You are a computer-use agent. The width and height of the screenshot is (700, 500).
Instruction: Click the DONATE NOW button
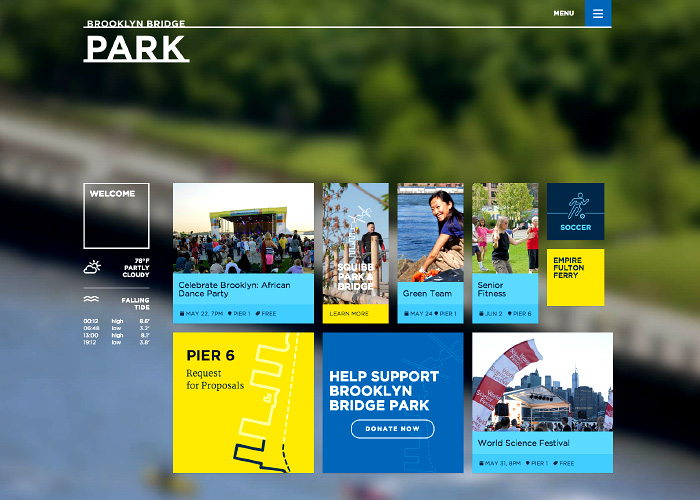392,429
